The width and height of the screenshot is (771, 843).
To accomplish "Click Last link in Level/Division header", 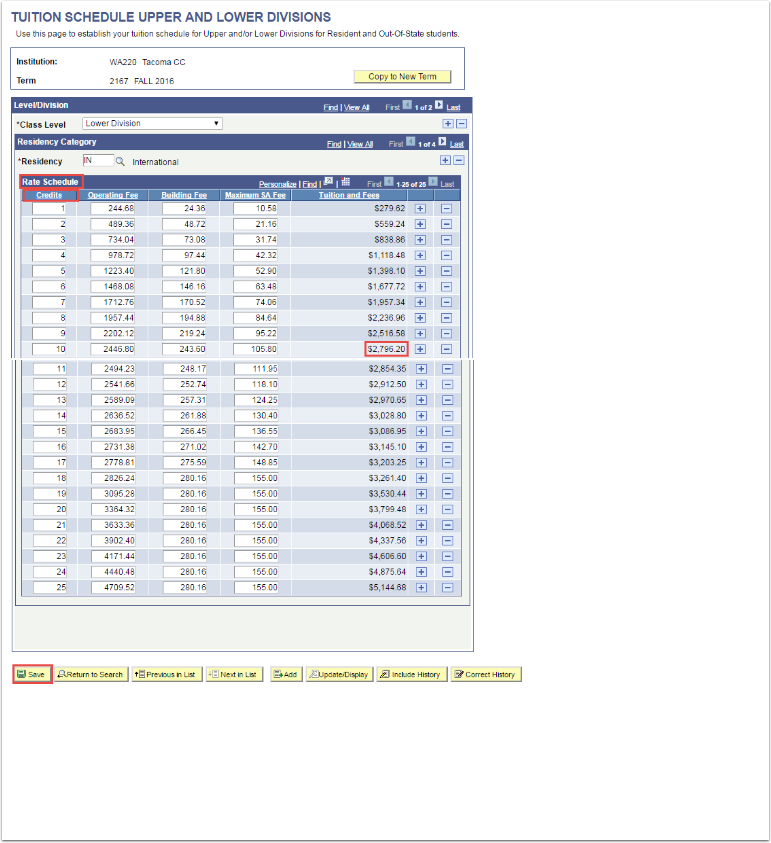I will click(x=453, y=108).
